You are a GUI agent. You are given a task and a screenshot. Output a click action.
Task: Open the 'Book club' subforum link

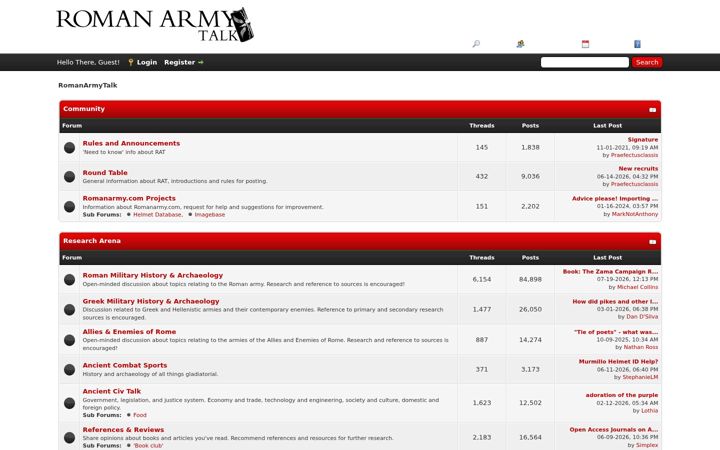point(148,445)
